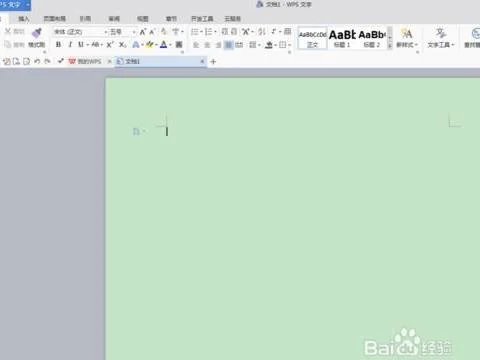480x360 pixels.
Task: Toggle bold formatting
Action: 58,44
